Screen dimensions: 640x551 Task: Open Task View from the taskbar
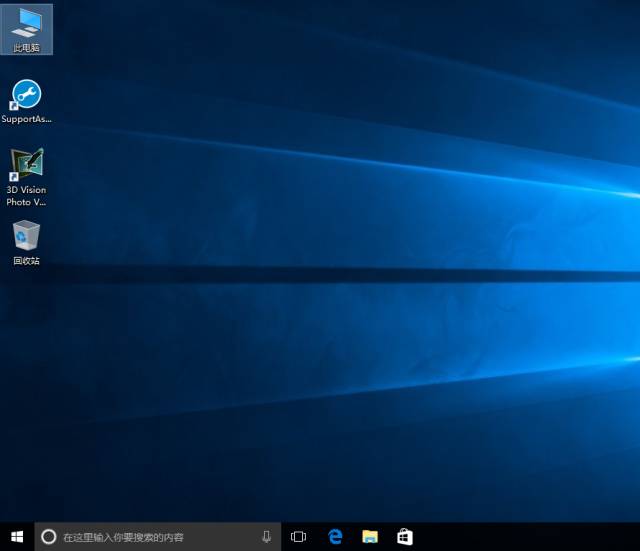(x=298, y=537)
